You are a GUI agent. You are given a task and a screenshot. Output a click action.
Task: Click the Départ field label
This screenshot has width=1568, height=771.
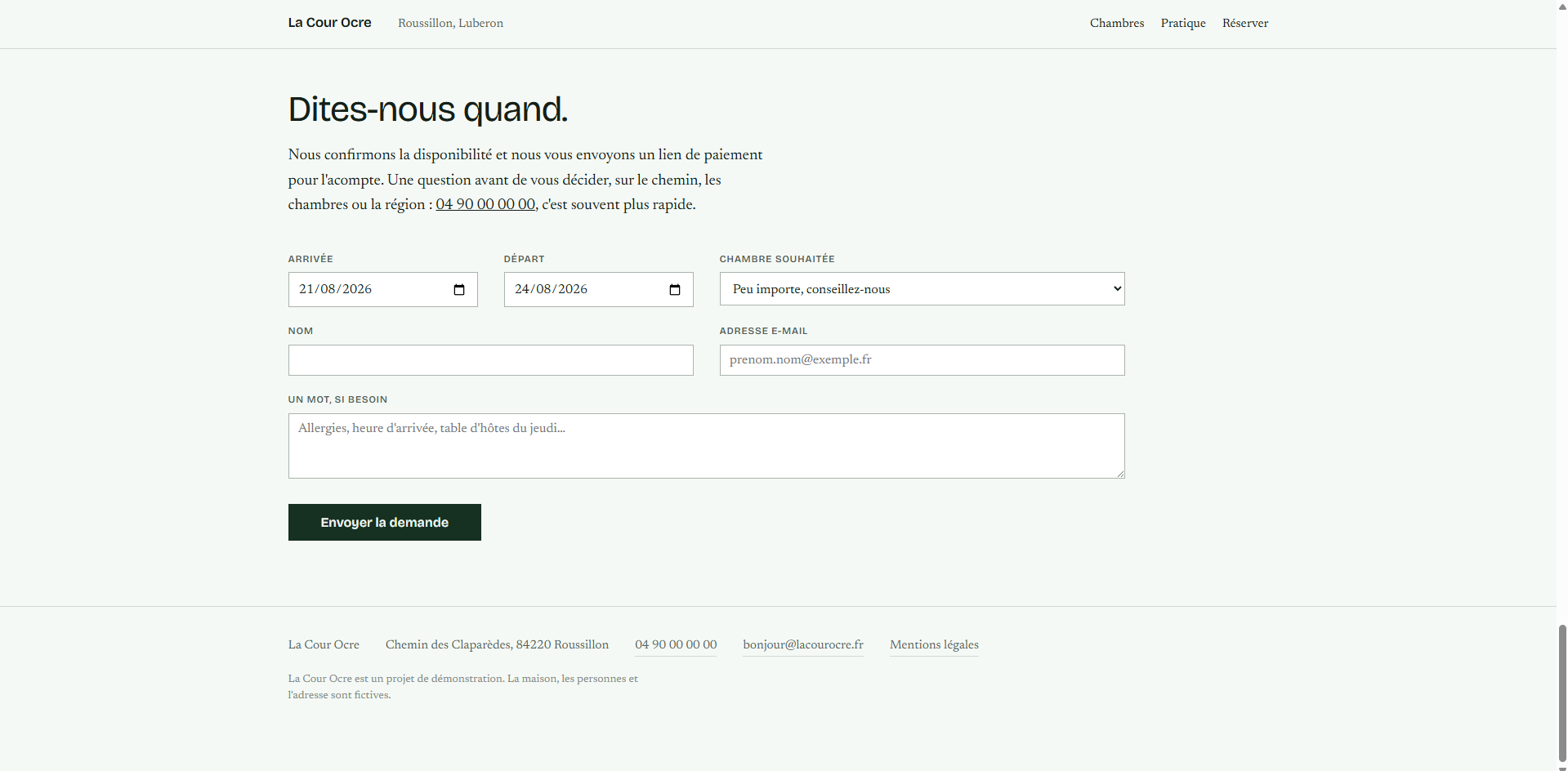524,259
